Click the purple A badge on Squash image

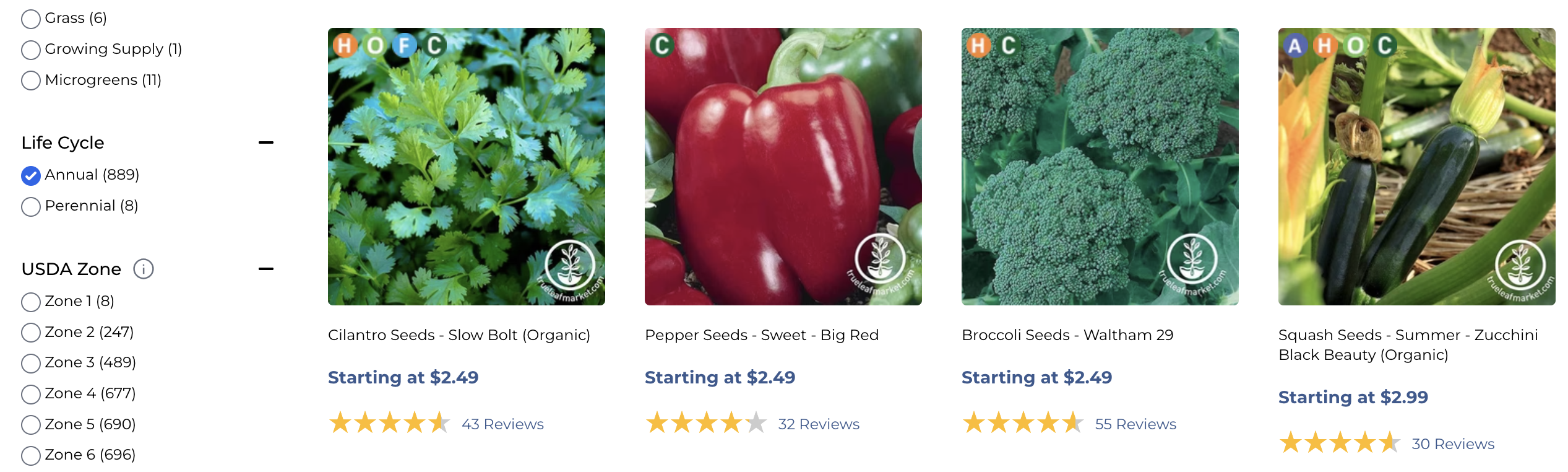pos(1295,45)
